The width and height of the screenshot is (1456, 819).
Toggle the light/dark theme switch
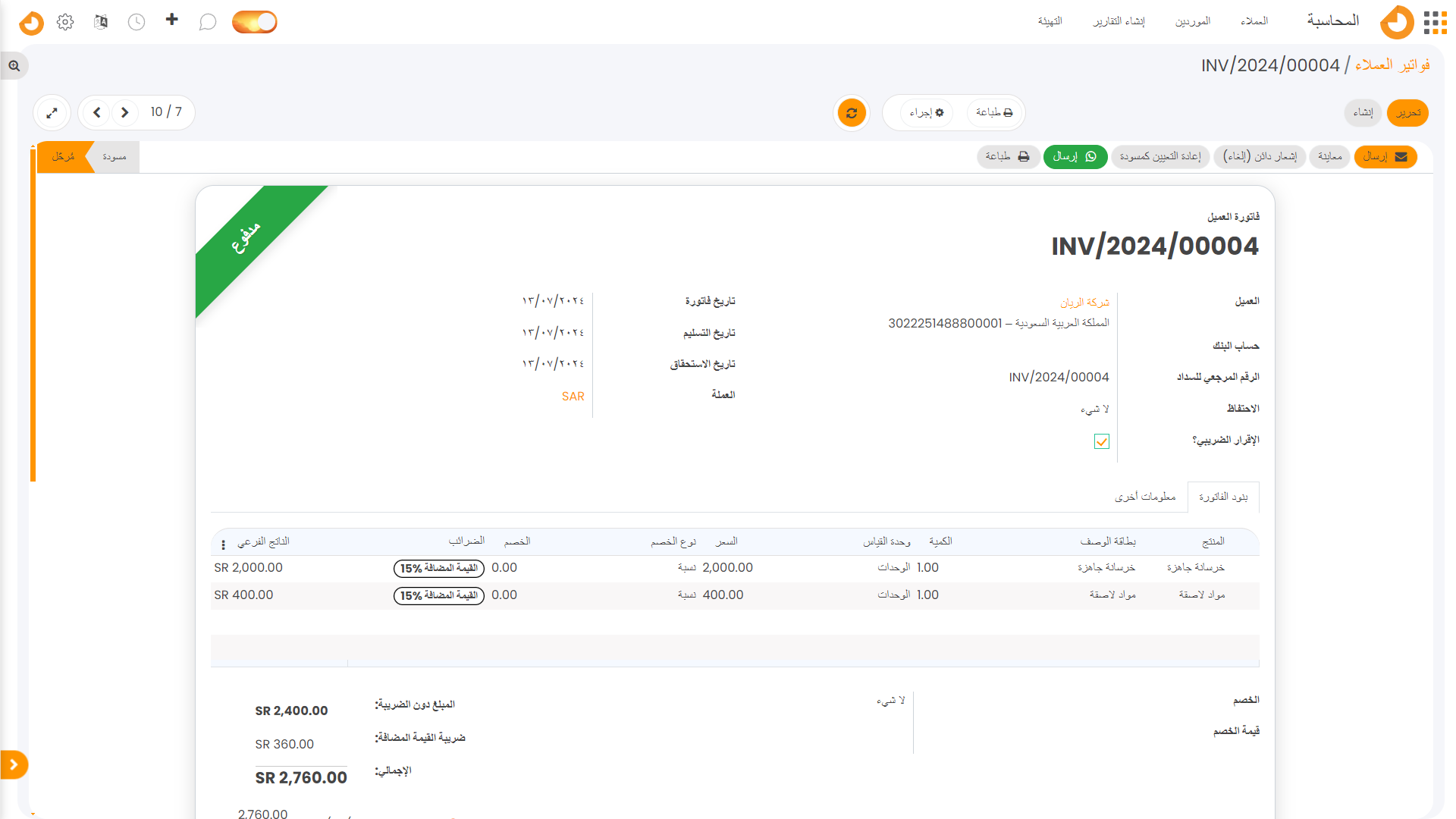coord(254,22)
